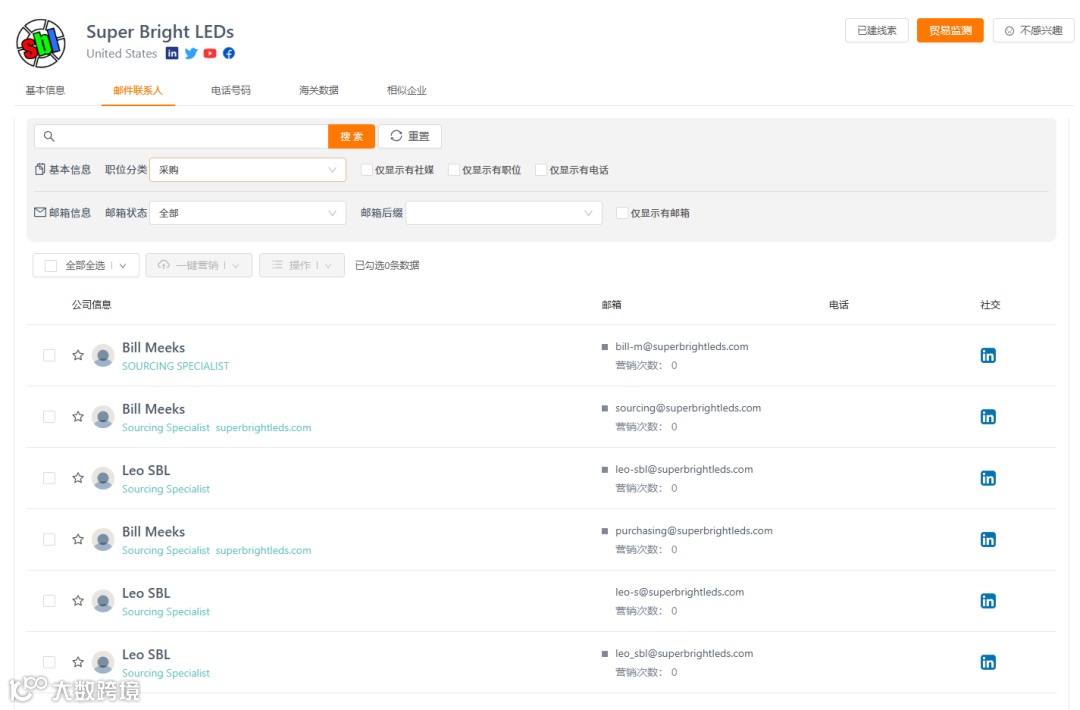Image resolution: width=1080 pixels, height=710 pixels.
Task: Open LinkedIn for bill-m@superbrightleds.com row
Action: pyautogui.click(x=988, y=355)
